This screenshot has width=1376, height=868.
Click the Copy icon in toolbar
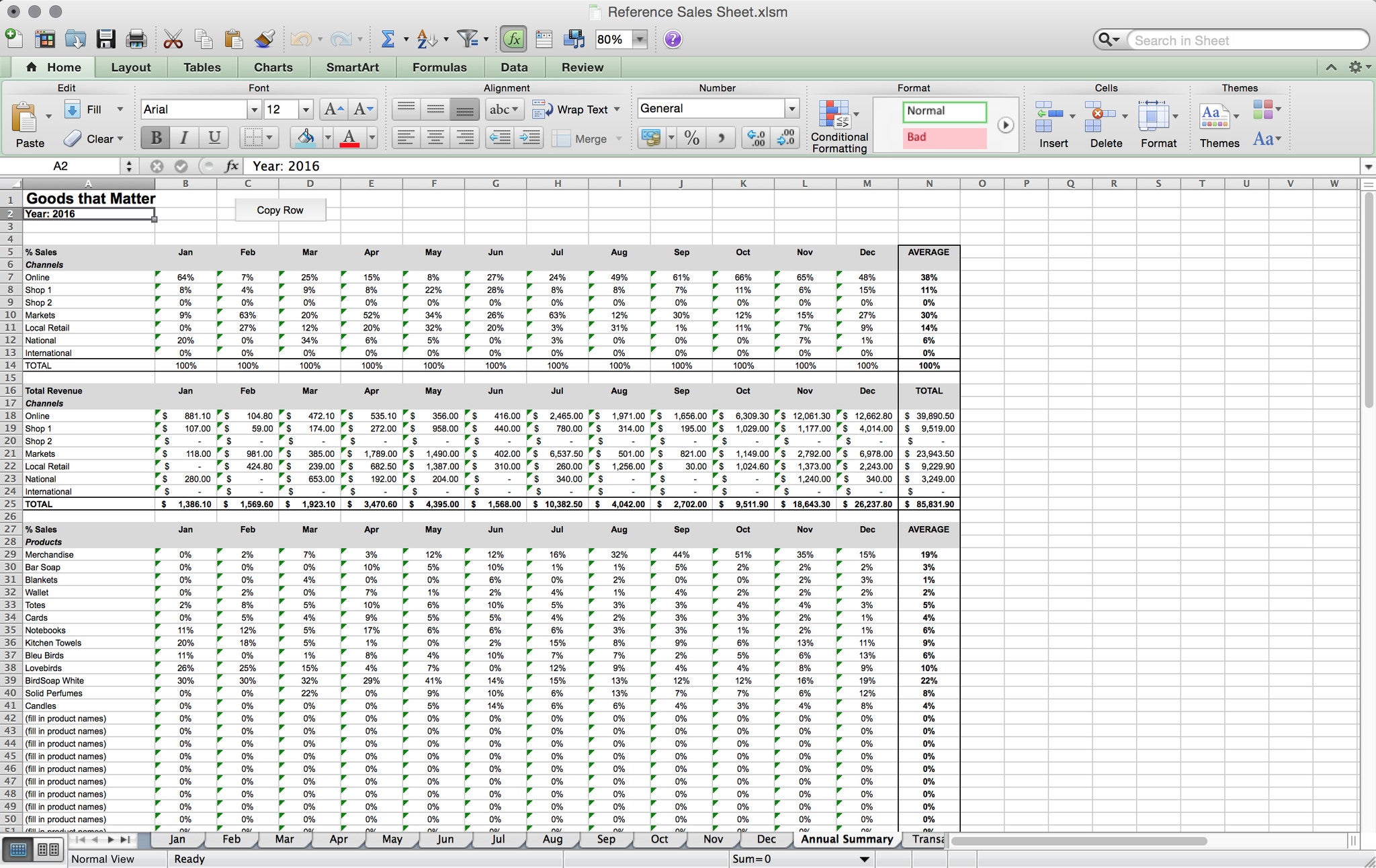point(203,39)
